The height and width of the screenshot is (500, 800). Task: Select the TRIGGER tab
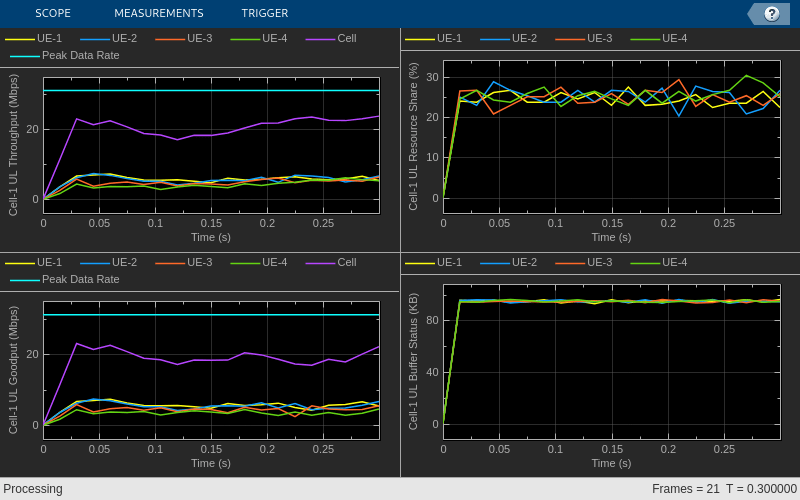(265, 13)
